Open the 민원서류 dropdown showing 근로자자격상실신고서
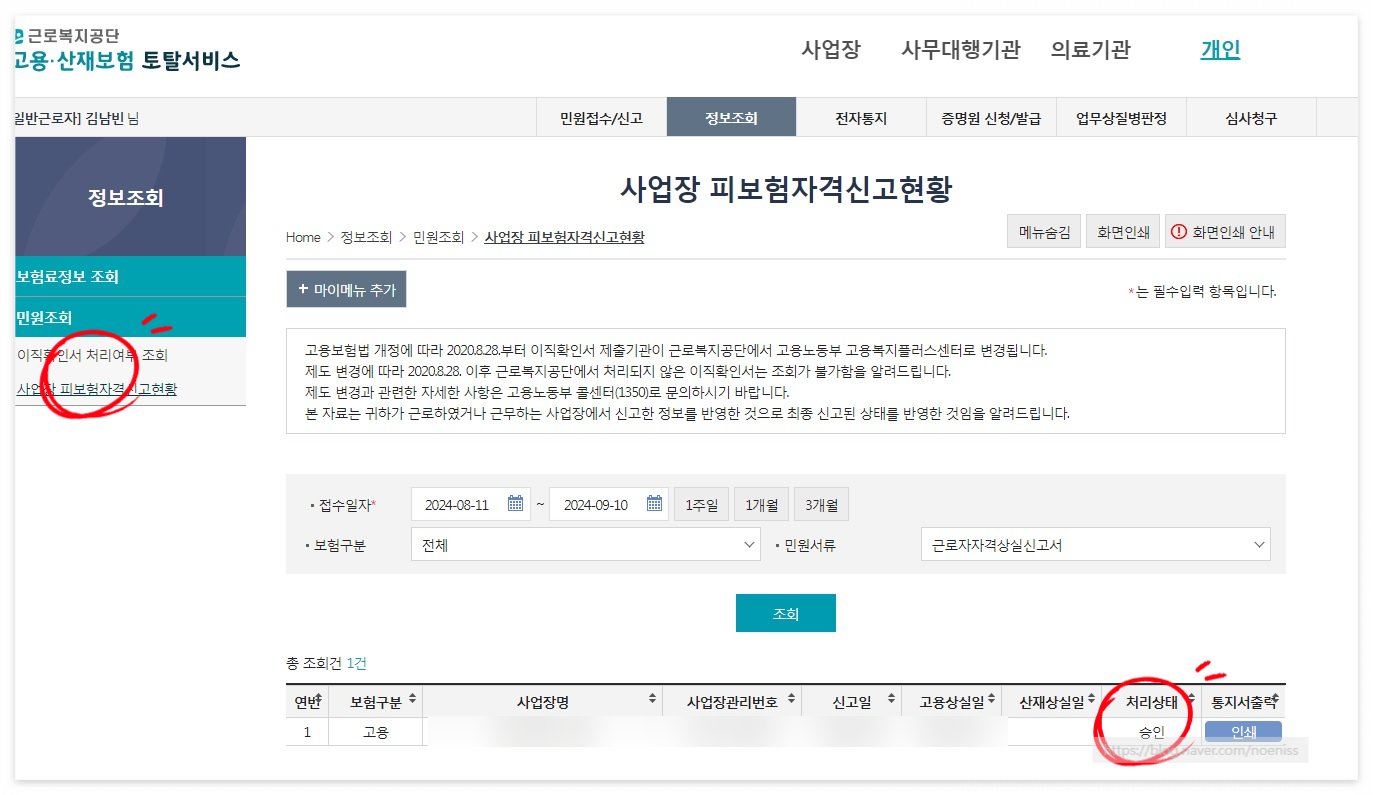Viewport: 1373px width, 795px height. [1096, 544]
